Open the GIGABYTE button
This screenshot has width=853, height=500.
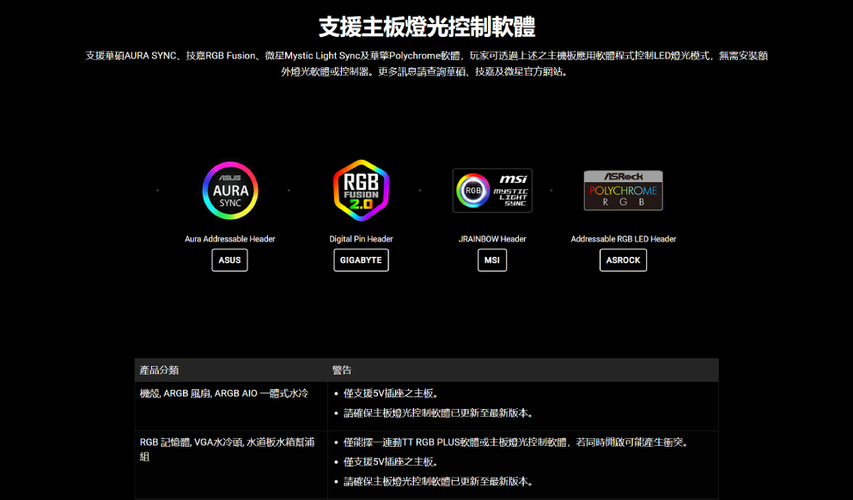pos(361,260)
